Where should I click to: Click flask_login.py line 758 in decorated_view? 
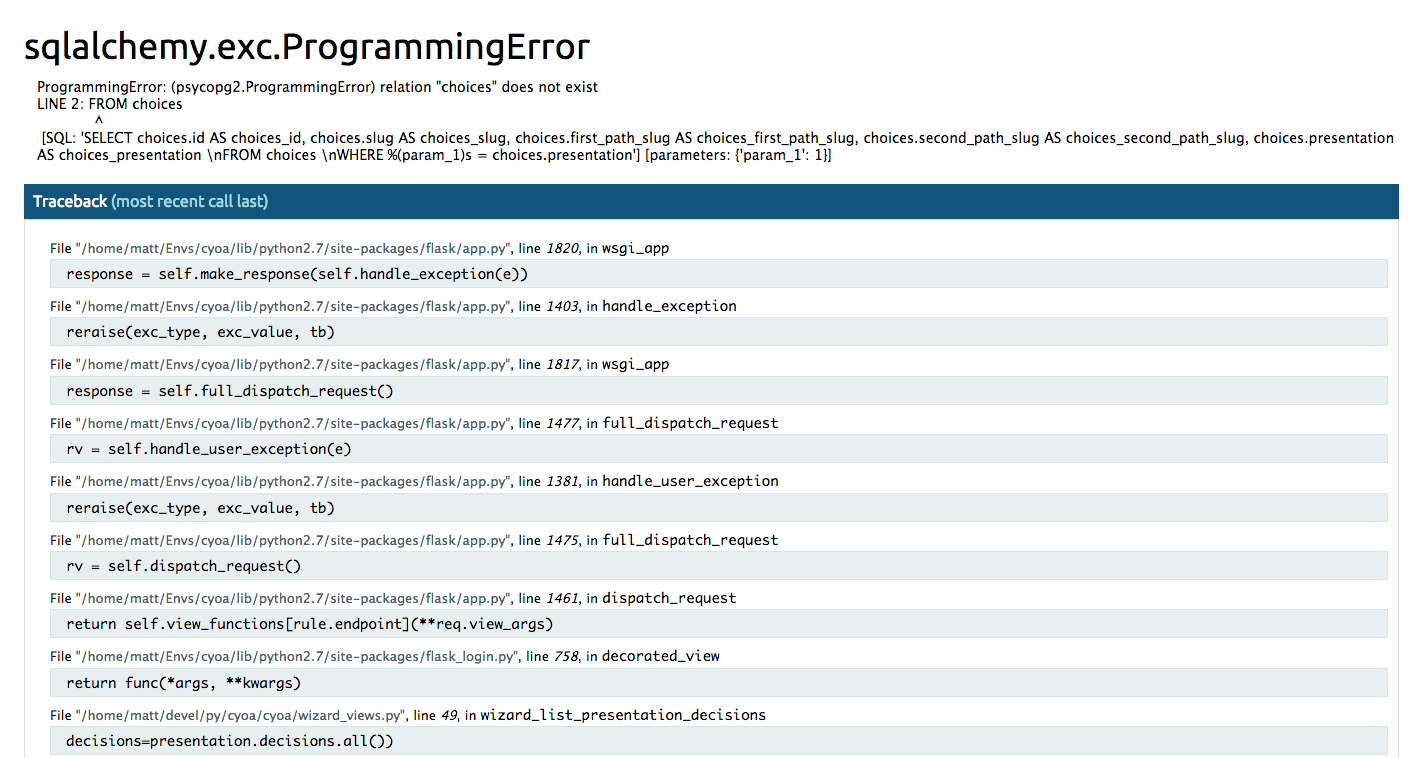pos(385,656)
